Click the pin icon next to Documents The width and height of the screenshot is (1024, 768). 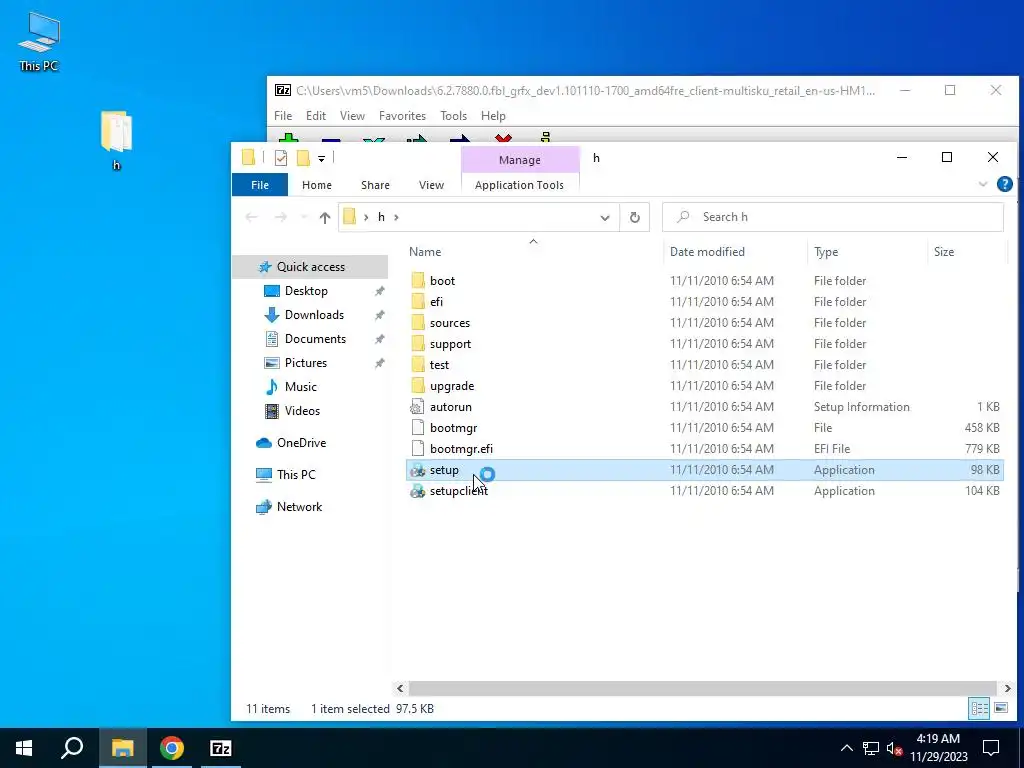(x=379, y=340)
